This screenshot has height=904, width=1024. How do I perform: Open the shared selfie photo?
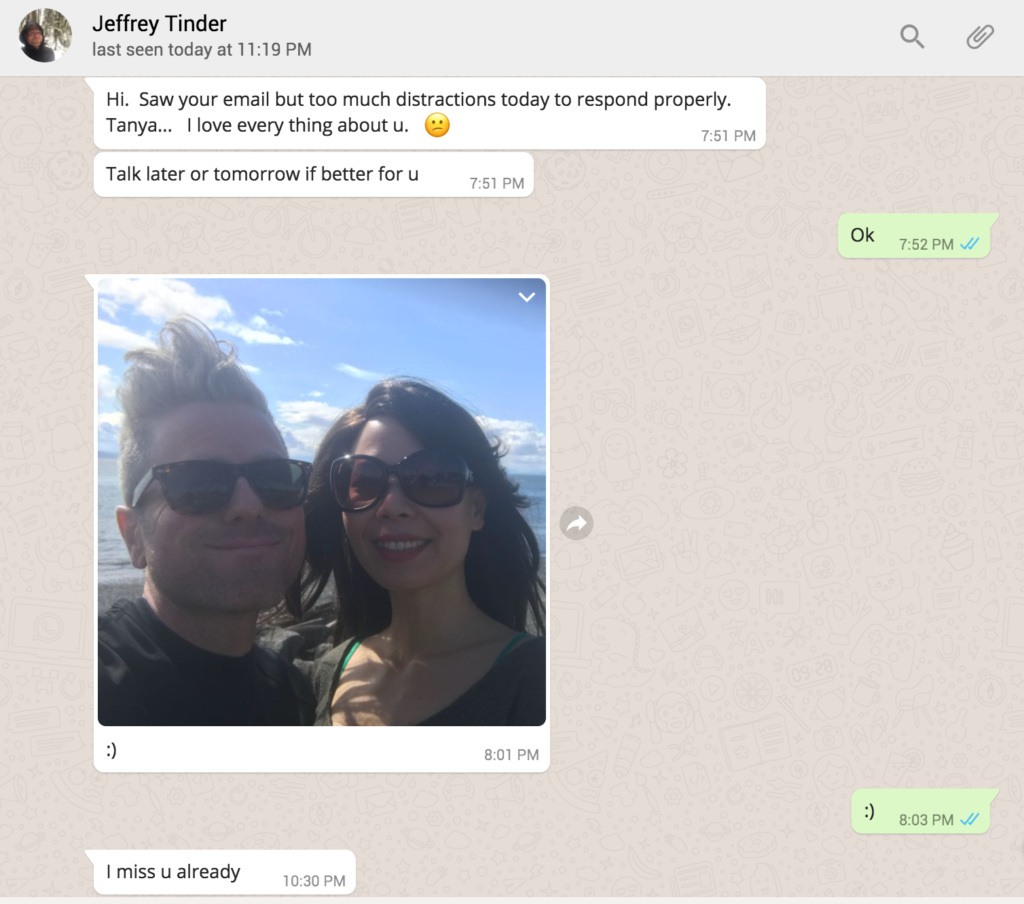tap(321, 502)
